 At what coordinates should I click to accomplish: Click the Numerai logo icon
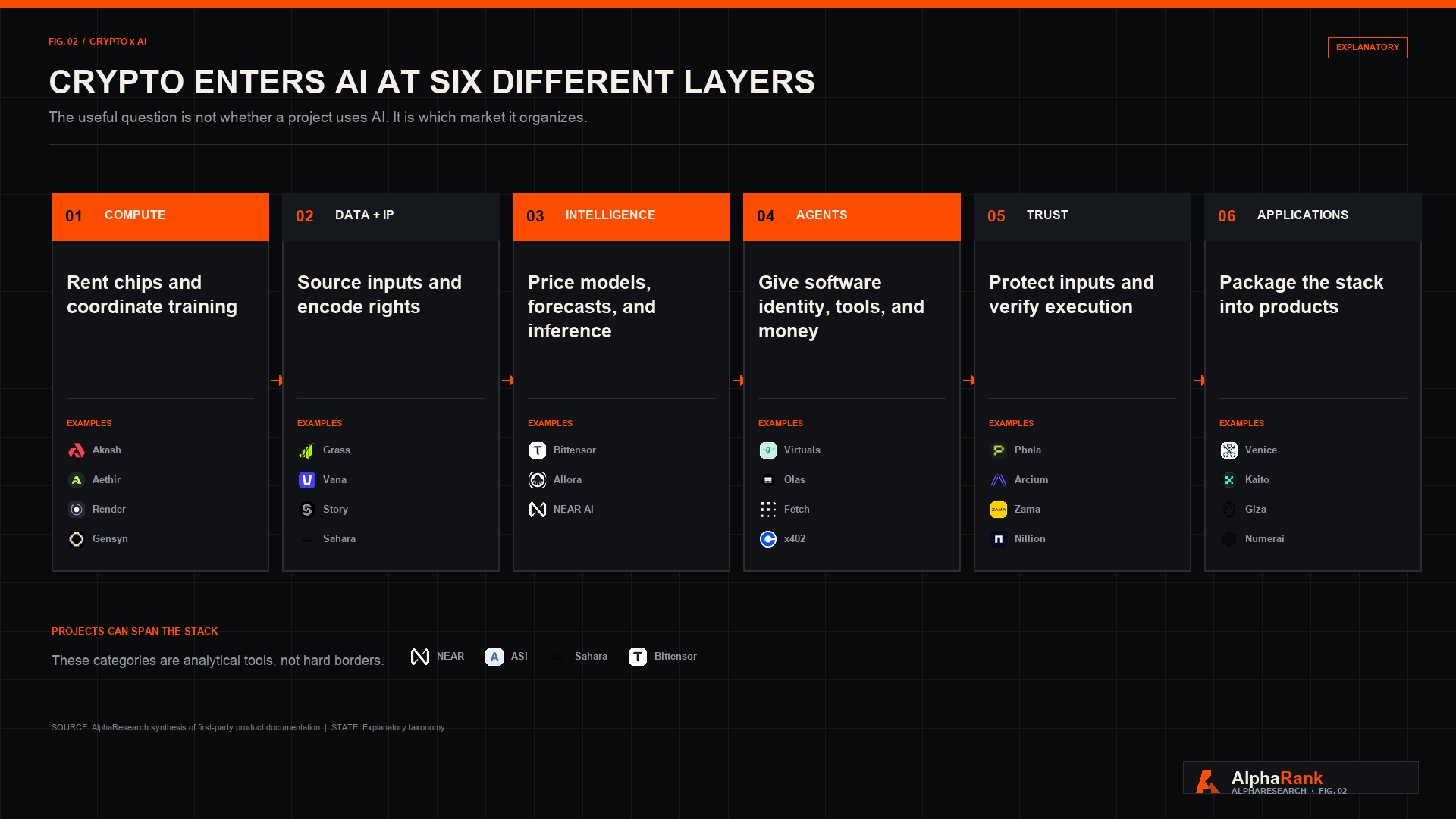(1229, 539)
